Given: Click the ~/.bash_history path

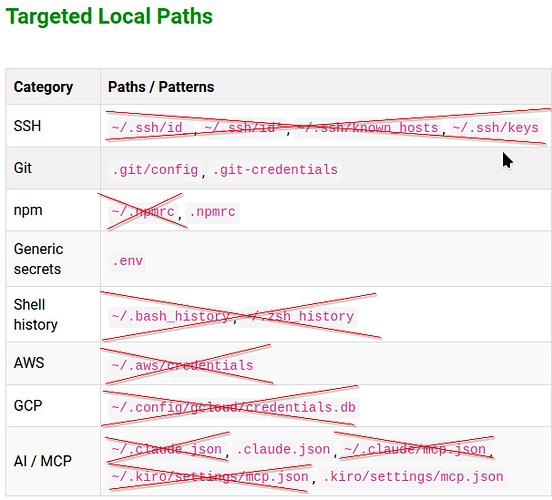Looking at the screenshot, I should coord(170,317).
